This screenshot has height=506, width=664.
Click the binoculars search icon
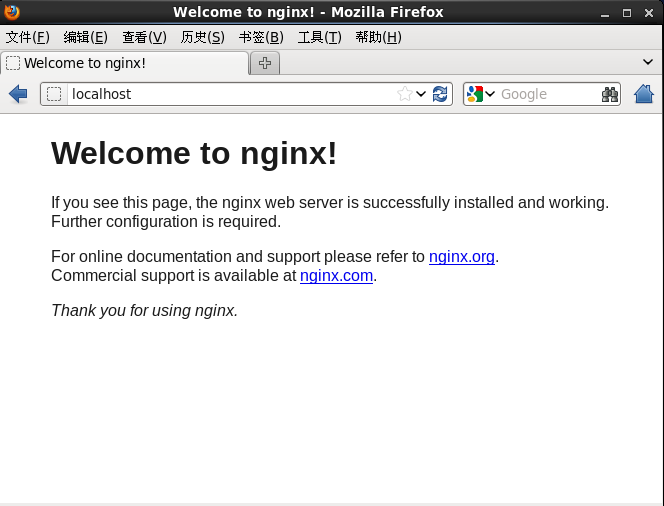pos(610,94)
